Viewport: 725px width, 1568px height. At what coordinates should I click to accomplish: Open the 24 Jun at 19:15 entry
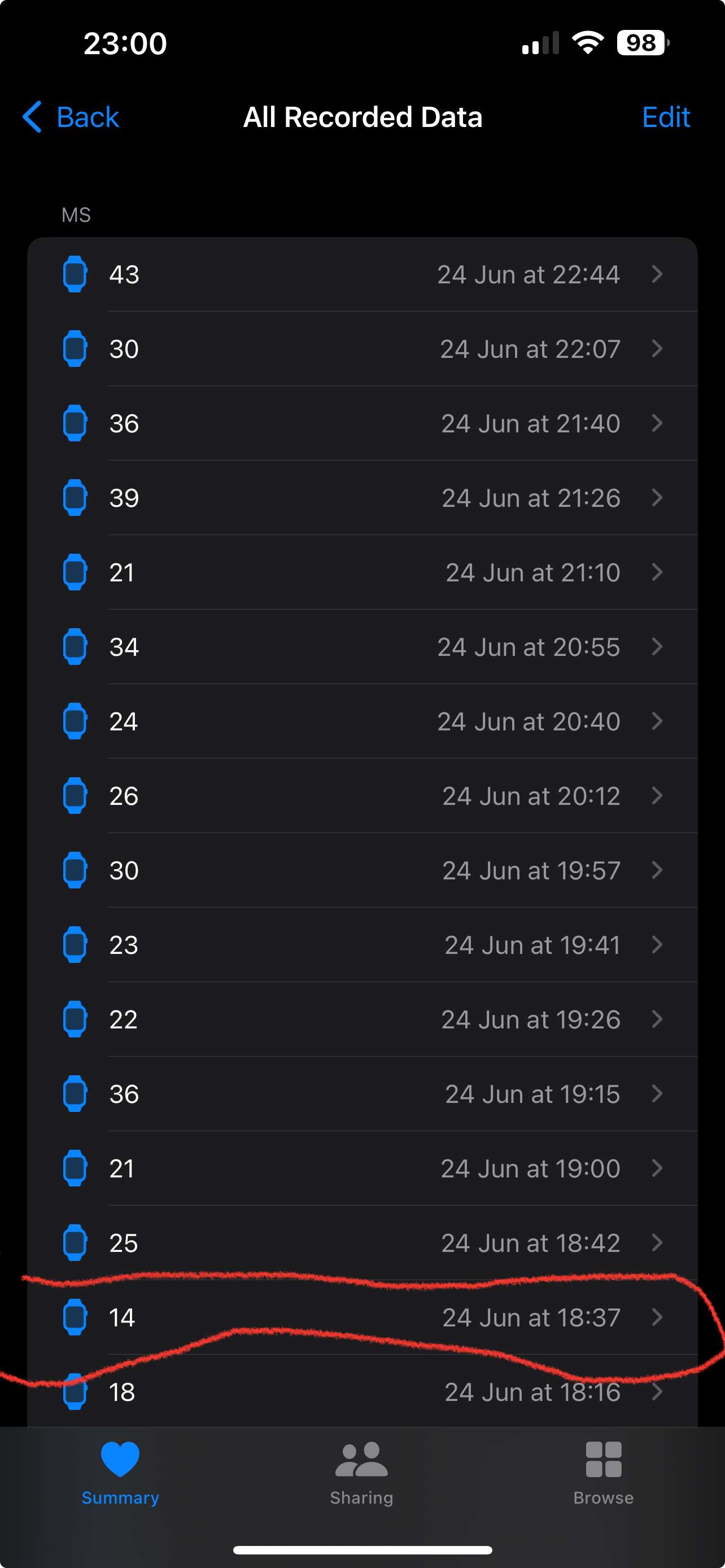point(362,1094)
